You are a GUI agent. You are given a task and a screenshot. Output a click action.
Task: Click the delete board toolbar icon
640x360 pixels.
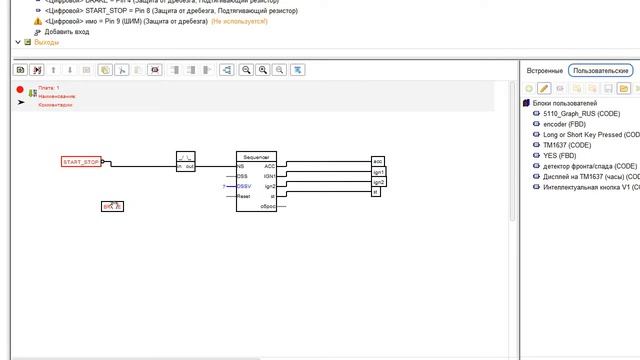[x=37, y=70]
